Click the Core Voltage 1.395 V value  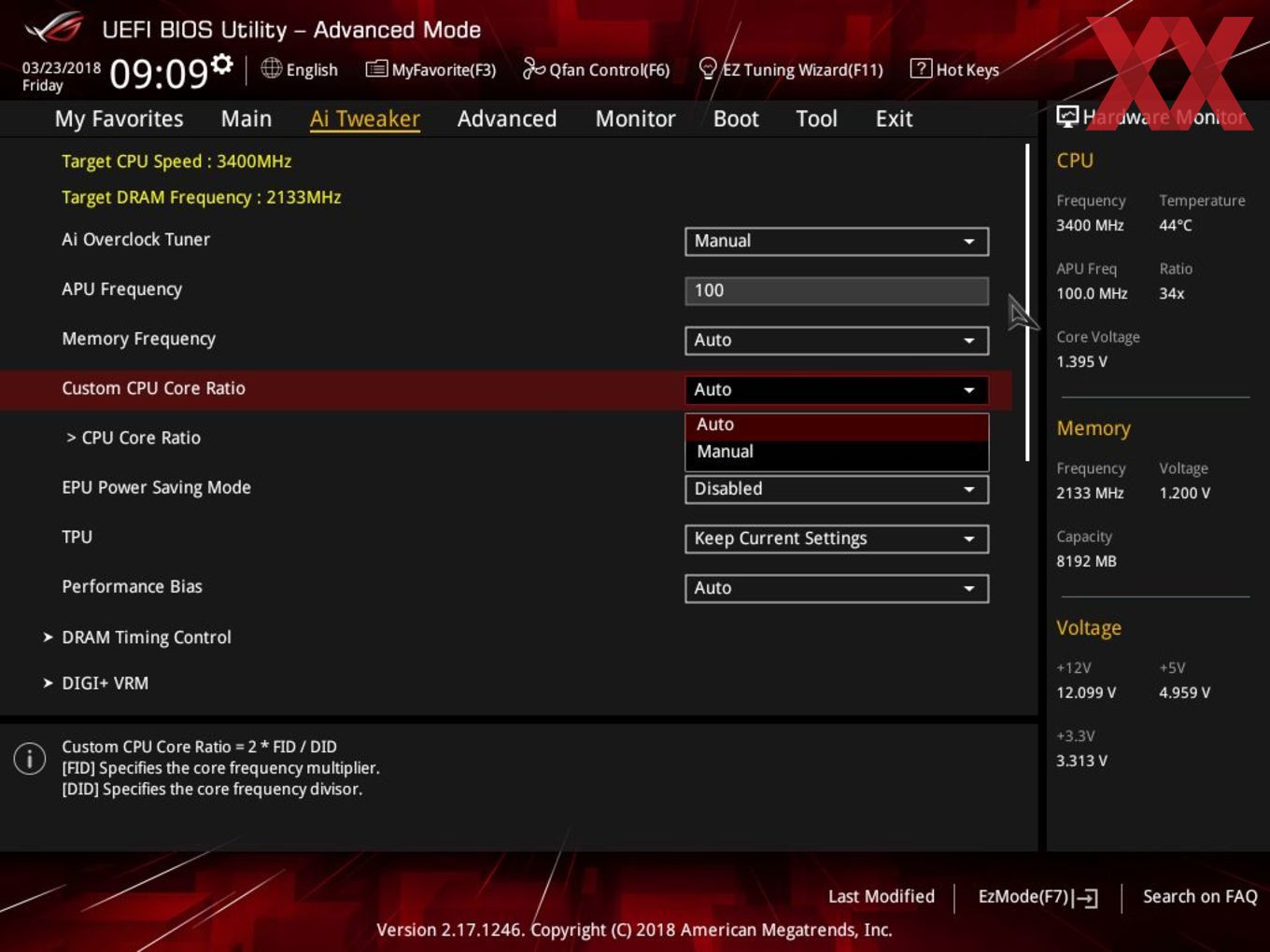pyautogui.click(x=1081, y=361)
